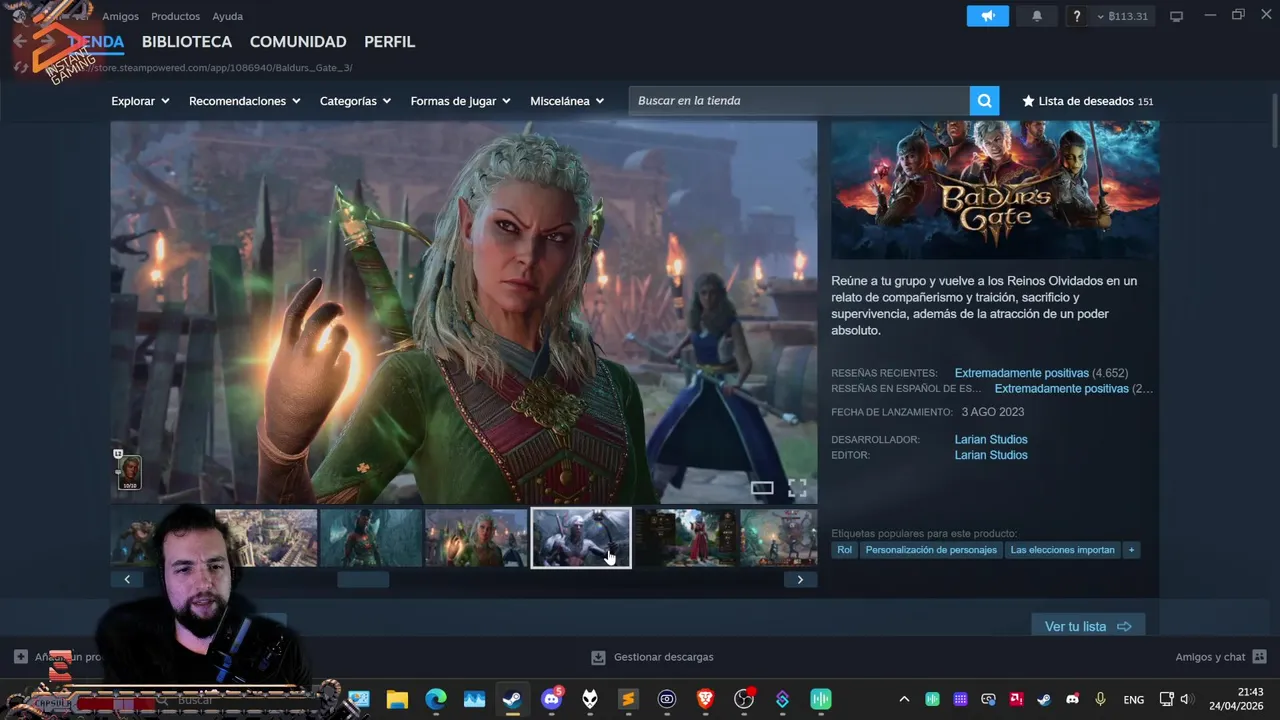Open Sublime Text from the taskbar
Screen dimensions: 1280x720
pyautogui.click(x=628, y=699)
